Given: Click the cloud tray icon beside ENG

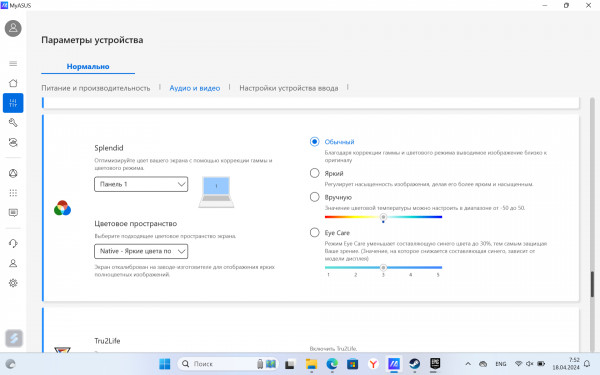Looking at the screenshot, I should (483, 364).
